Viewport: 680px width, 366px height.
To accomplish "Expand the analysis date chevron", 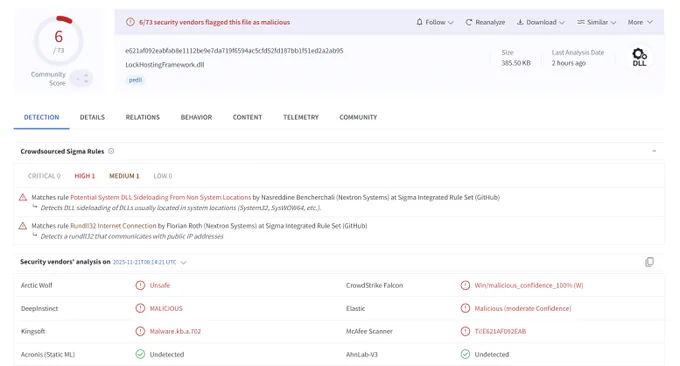I will click(x=183, y=262).
